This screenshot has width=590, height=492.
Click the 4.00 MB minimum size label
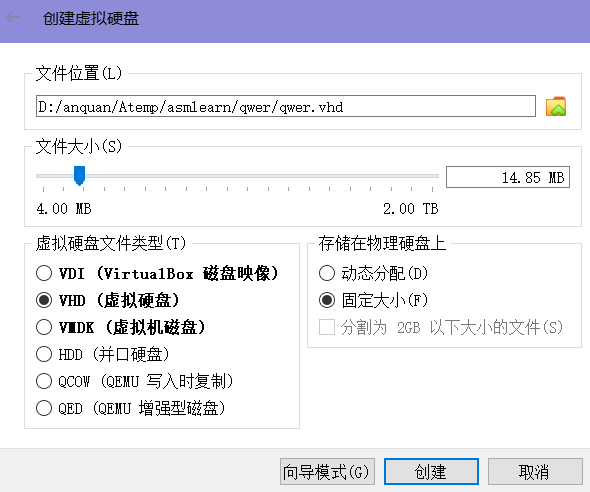coord(64,208)
